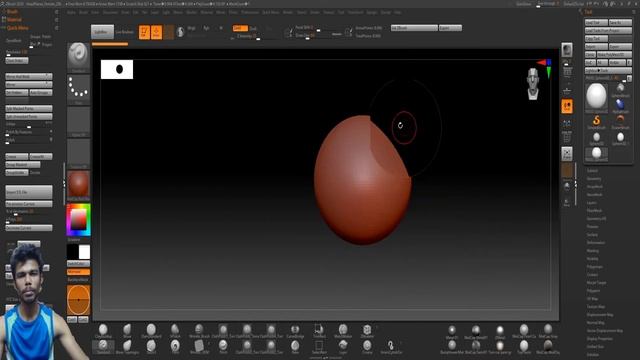
Task: Click the white Frame icon on right shelf
Action: [567, 154]
